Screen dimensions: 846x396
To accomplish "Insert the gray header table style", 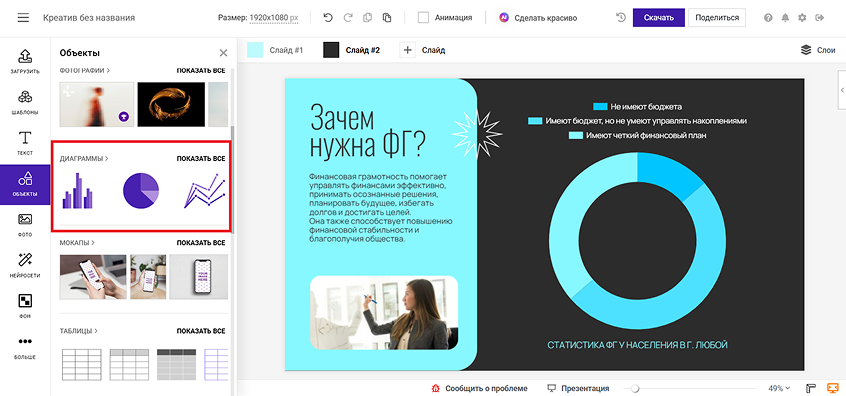I will pos(129,365).
